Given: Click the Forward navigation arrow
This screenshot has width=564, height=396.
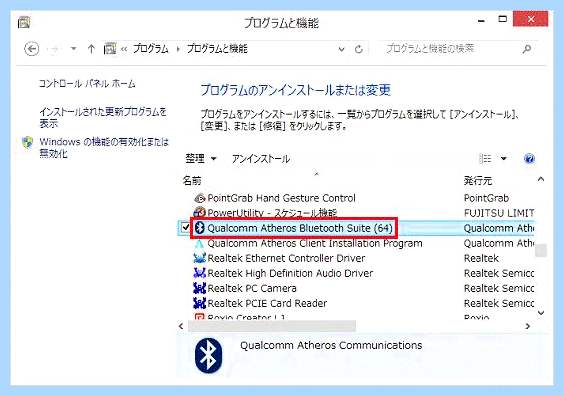Looking at the screenshot, I should (x=53, y=49).
